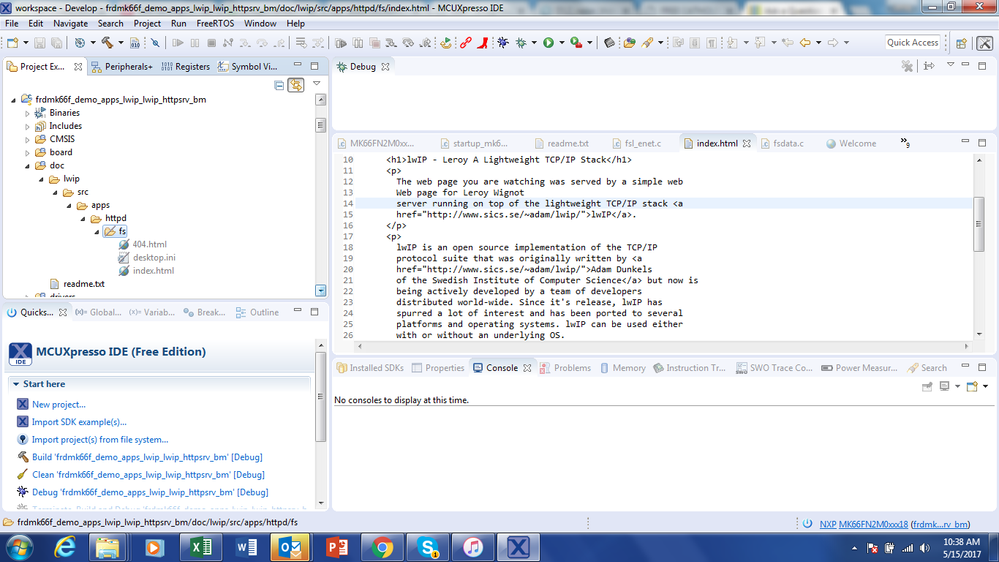
Task: Click the Run with red toolbox icon
Action: 576,43
